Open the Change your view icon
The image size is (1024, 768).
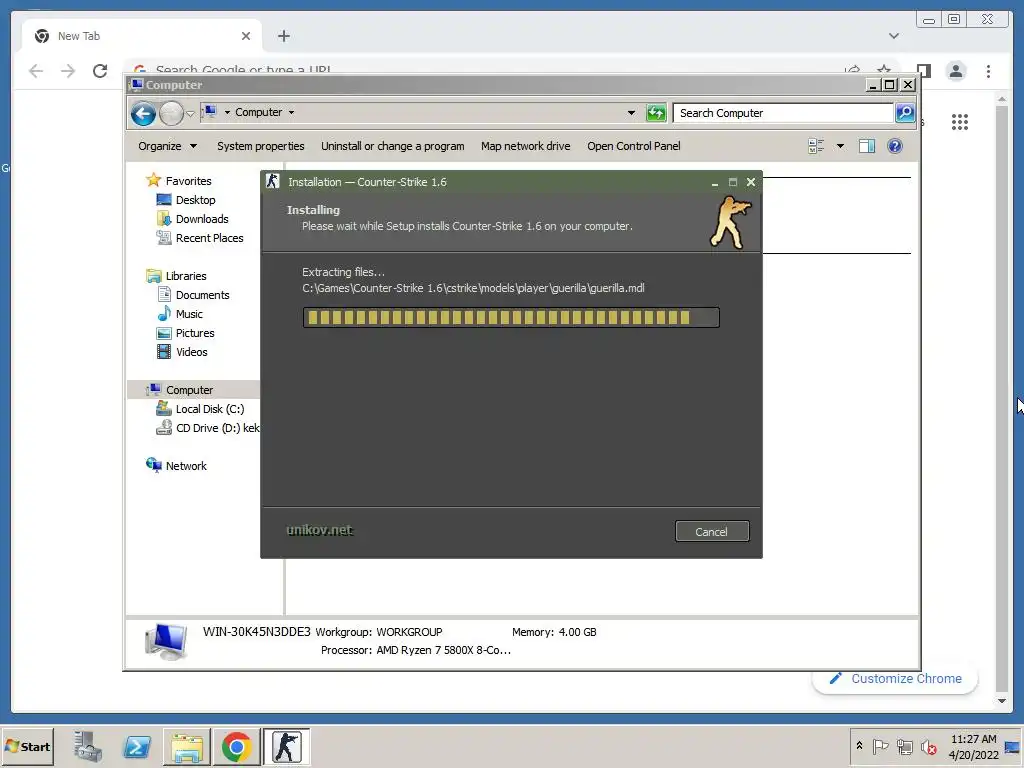pyautogui.click(x=816, y=146)
